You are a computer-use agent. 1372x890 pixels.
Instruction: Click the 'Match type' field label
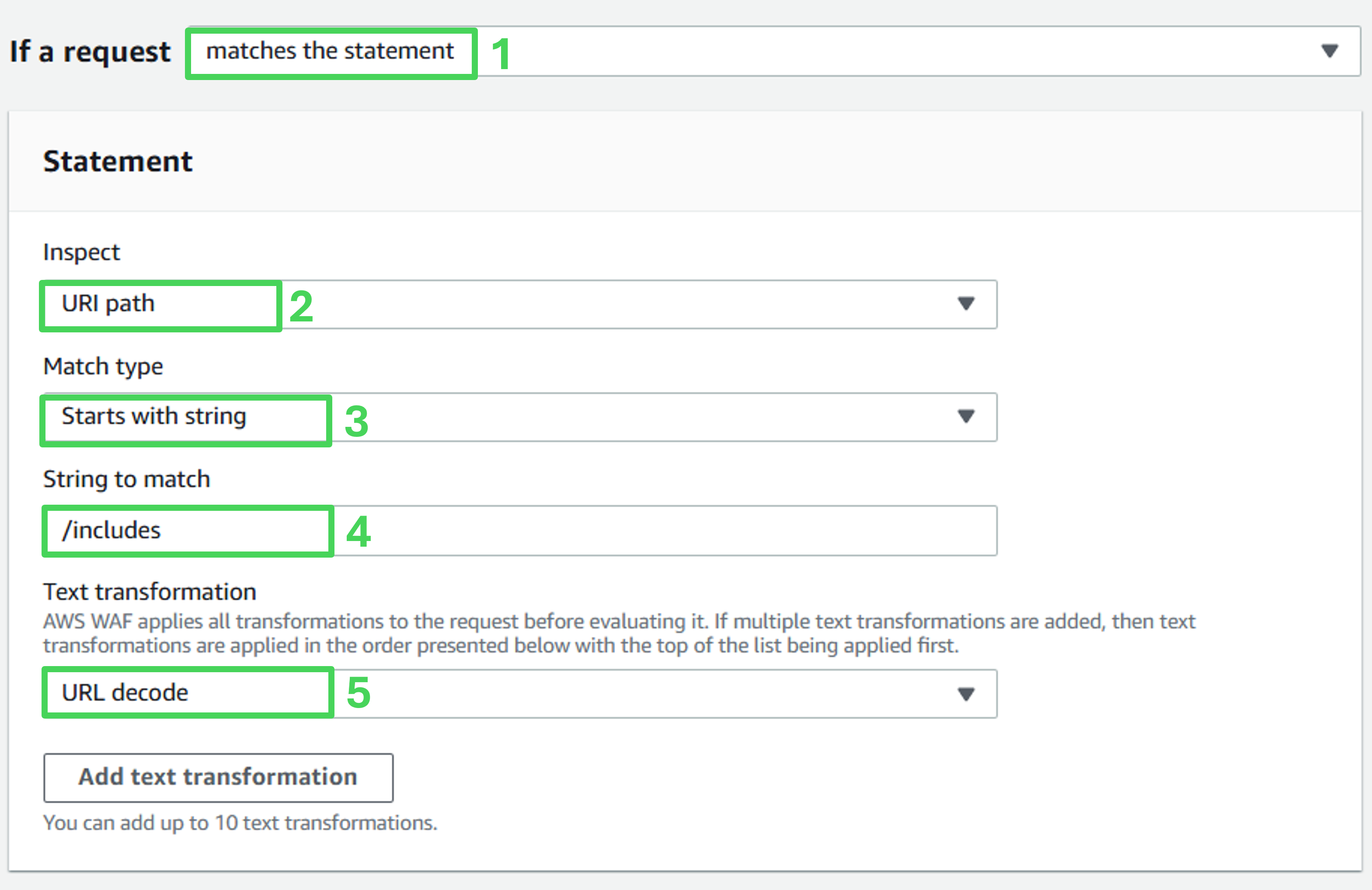pos(103,366)
